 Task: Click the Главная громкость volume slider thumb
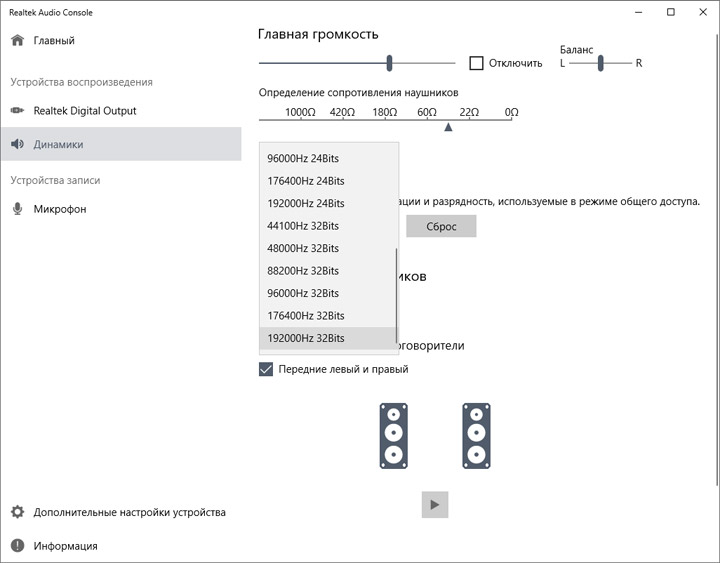point(389,63)
